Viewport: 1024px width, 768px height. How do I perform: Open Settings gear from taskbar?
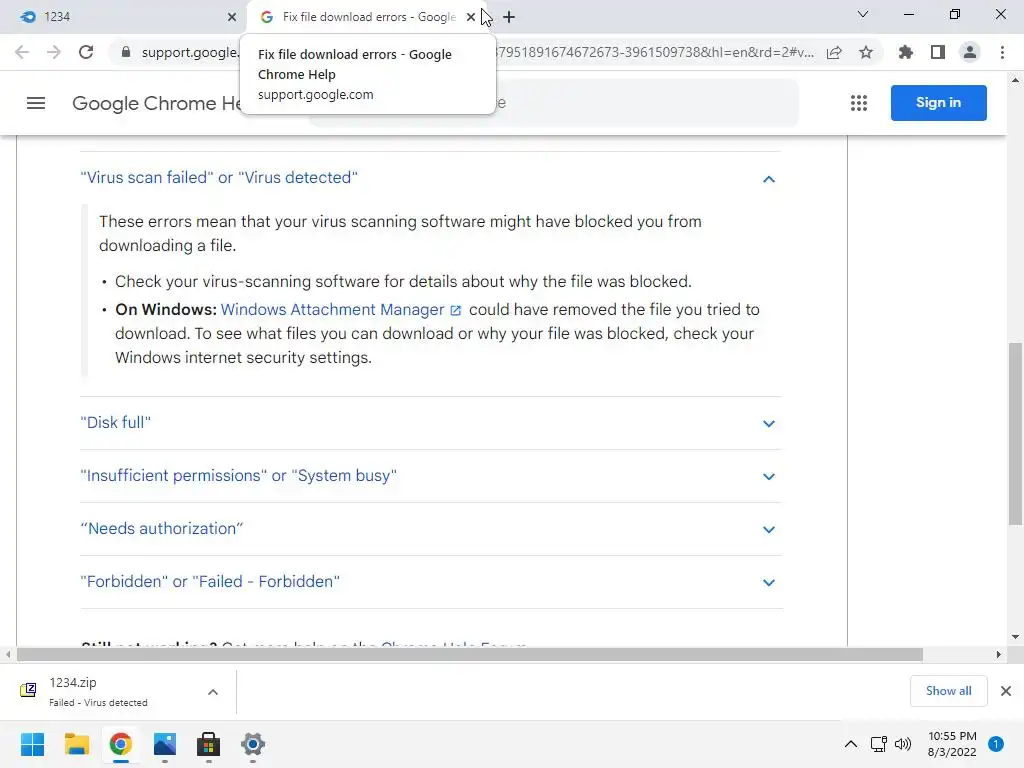(253, 744)
